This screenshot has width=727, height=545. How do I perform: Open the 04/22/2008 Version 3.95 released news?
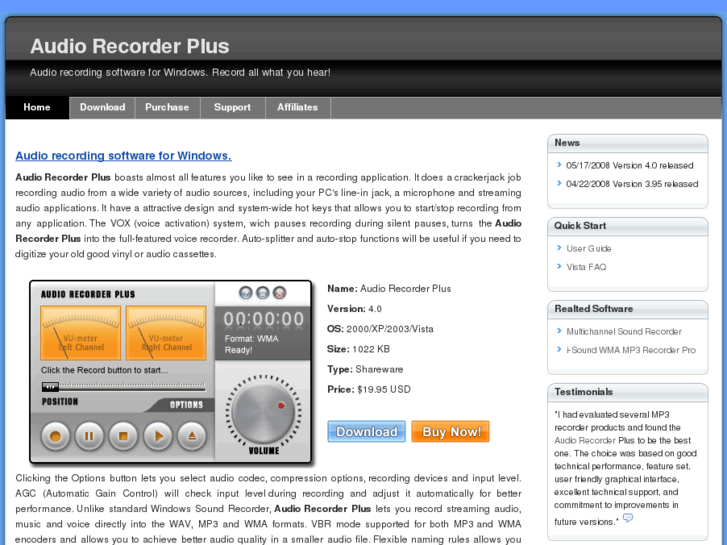pyautogui.click(x=632, y=184)
